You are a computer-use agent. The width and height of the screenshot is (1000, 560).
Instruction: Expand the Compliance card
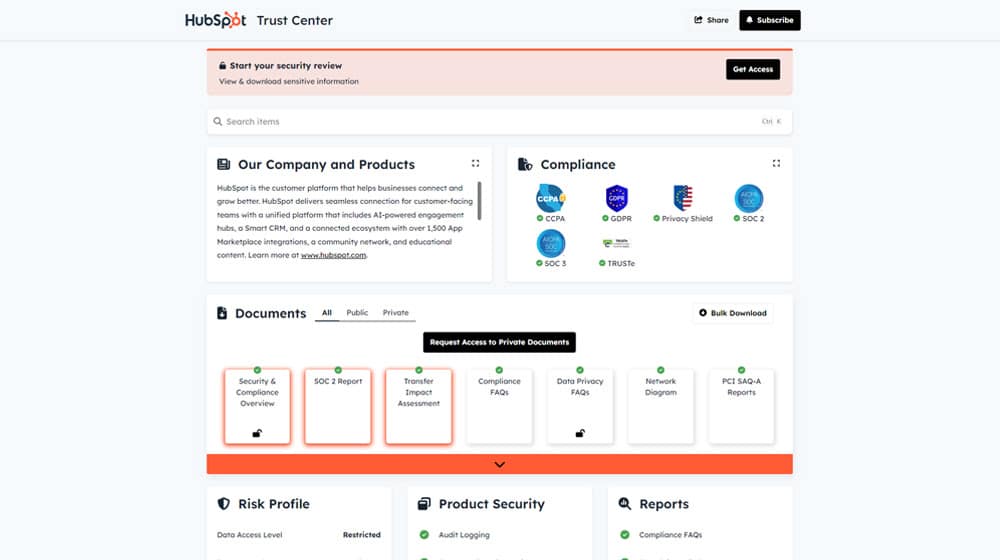[x=776, y=163]
